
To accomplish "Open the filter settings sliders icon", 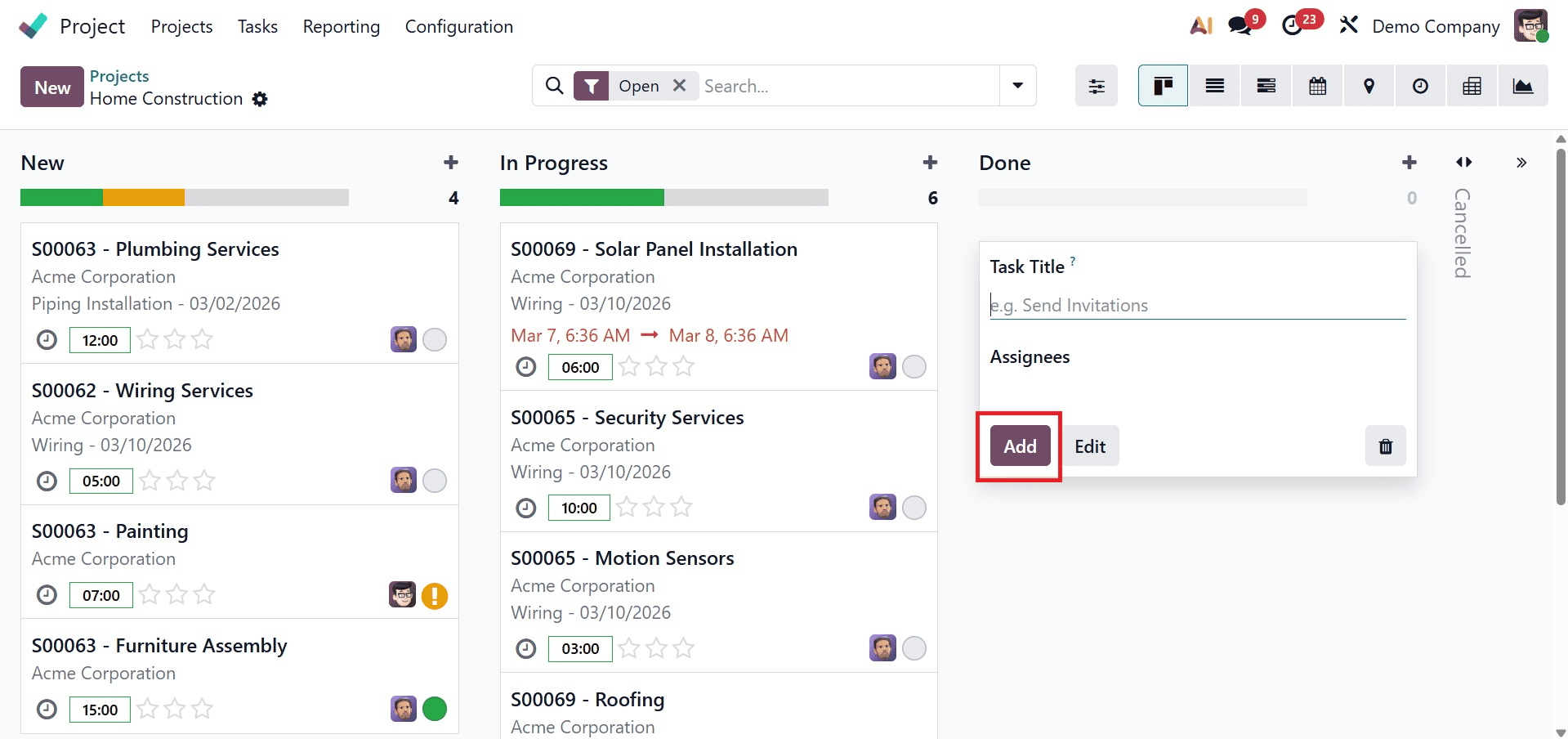I will (1096, 85).
